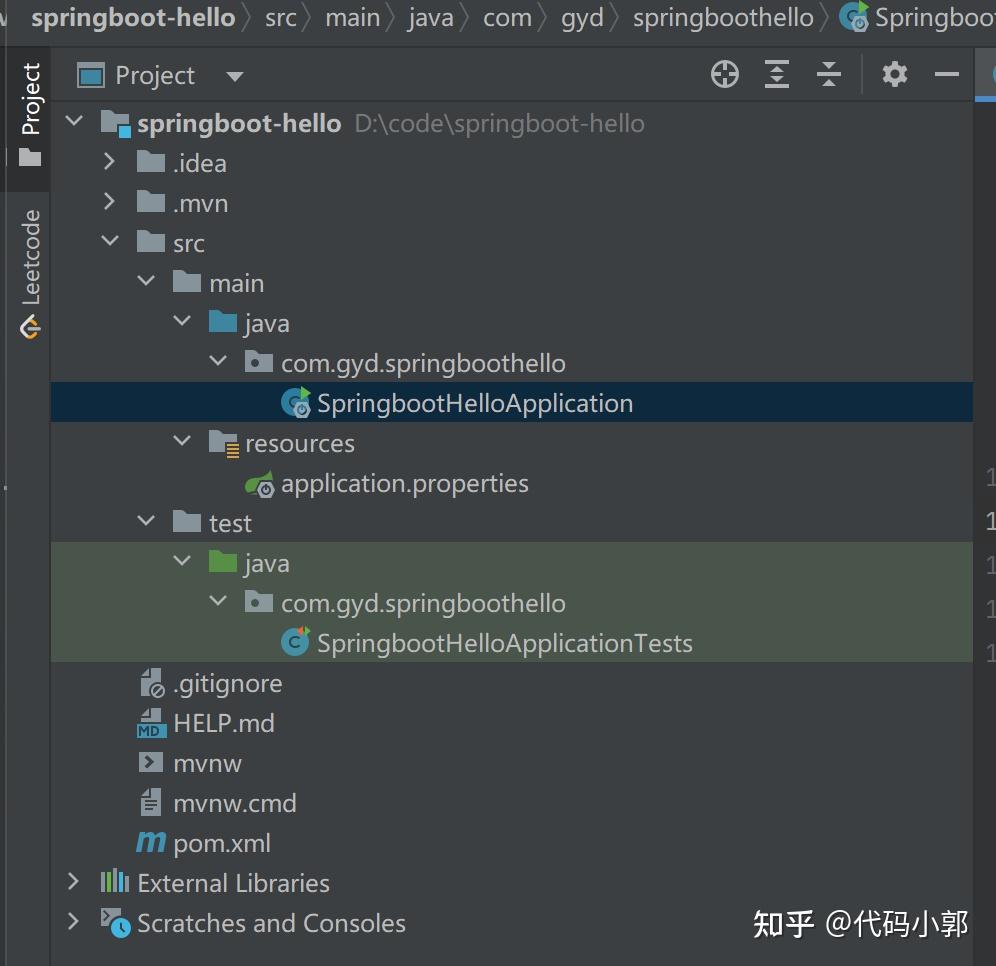
Task: Open the application.properties file
Action: (404, 483)
